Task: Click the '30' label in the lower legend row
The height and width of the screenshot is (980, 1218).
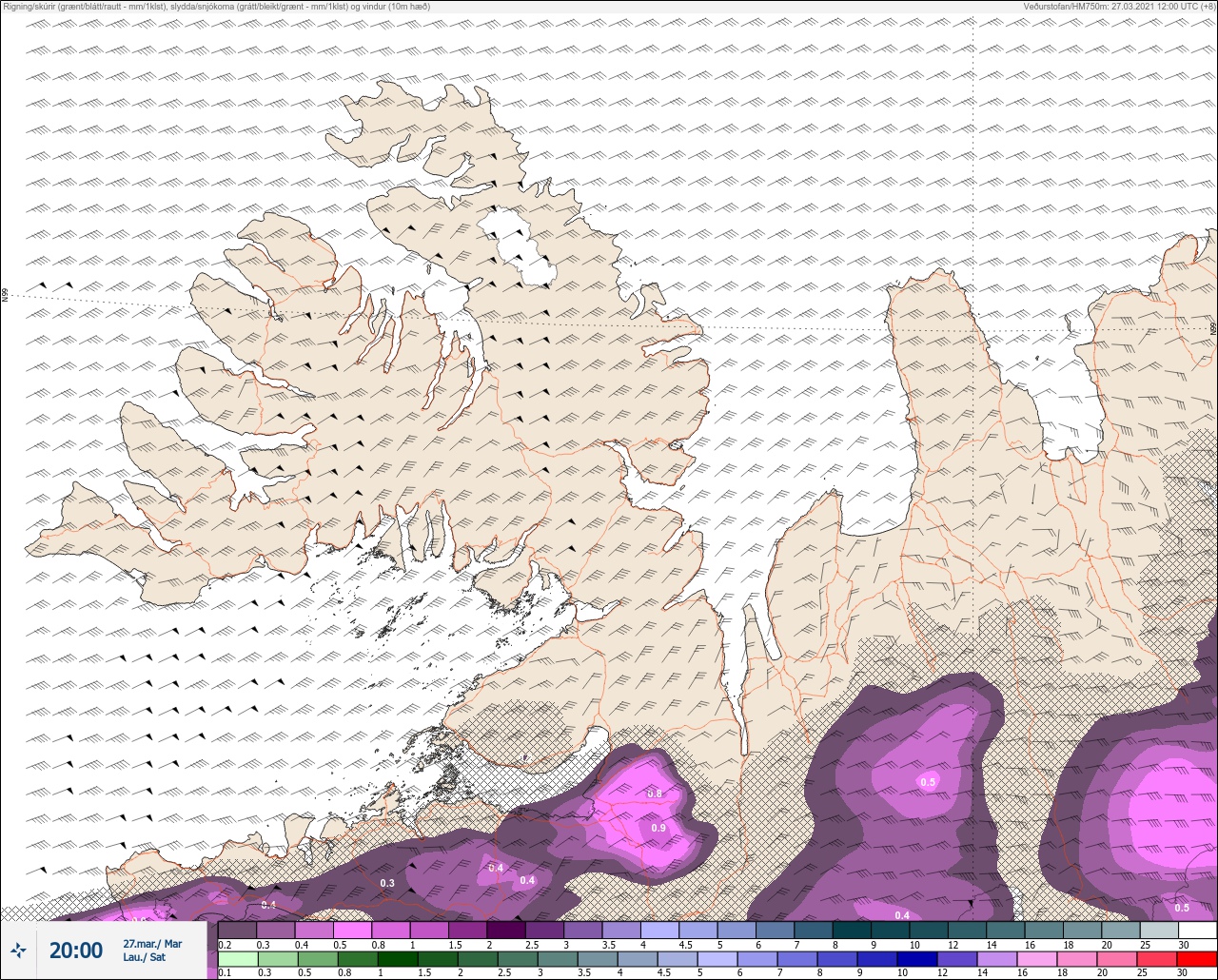Action: (1183, 973)
